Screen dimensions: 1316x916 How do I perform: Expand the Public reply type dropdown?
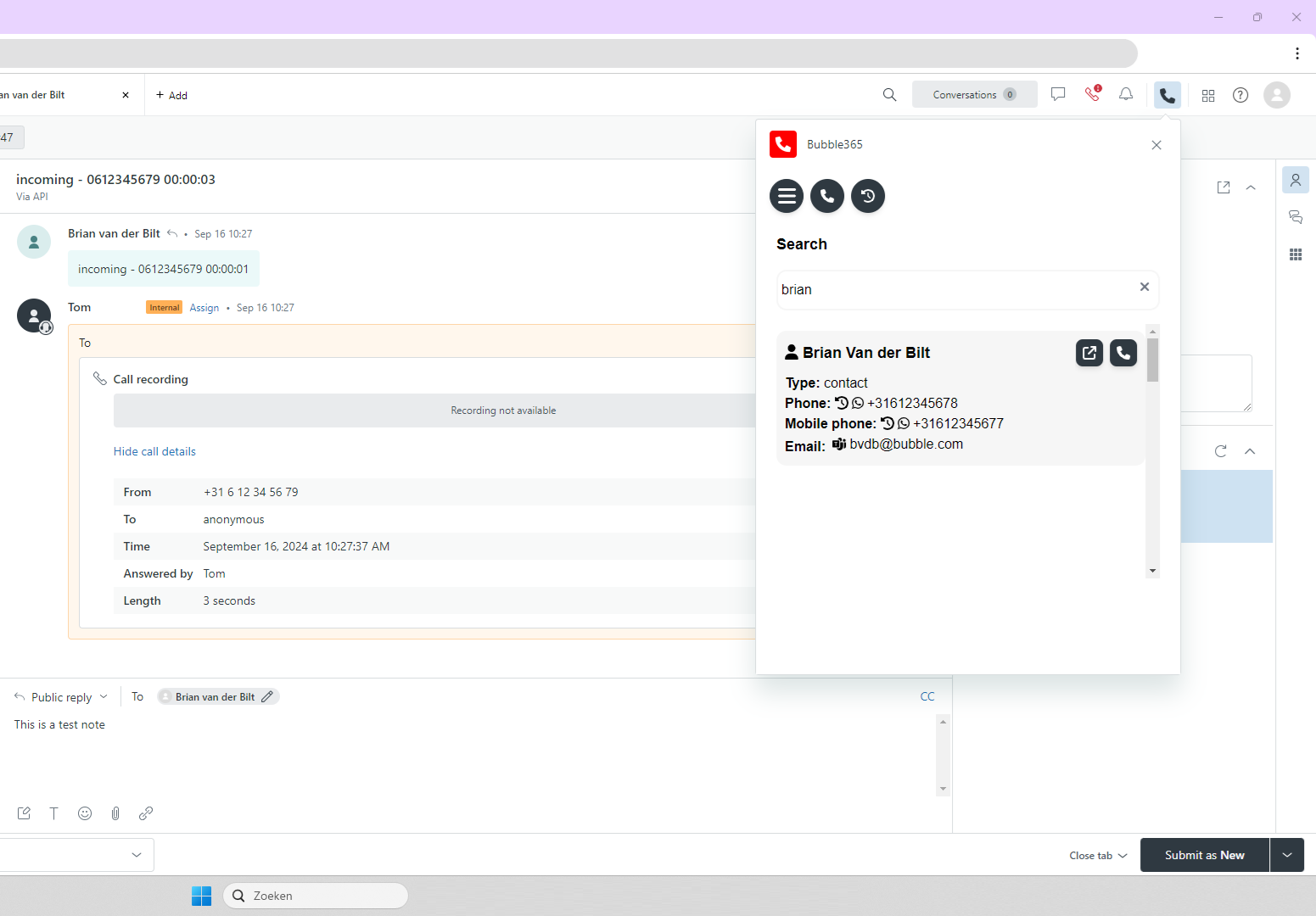[x=62, y=697]
